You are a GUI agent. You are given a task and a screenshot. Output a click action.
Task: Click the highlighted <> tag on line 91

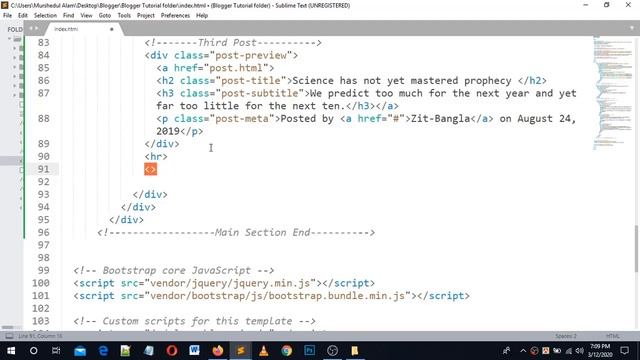tap(150, 169)
